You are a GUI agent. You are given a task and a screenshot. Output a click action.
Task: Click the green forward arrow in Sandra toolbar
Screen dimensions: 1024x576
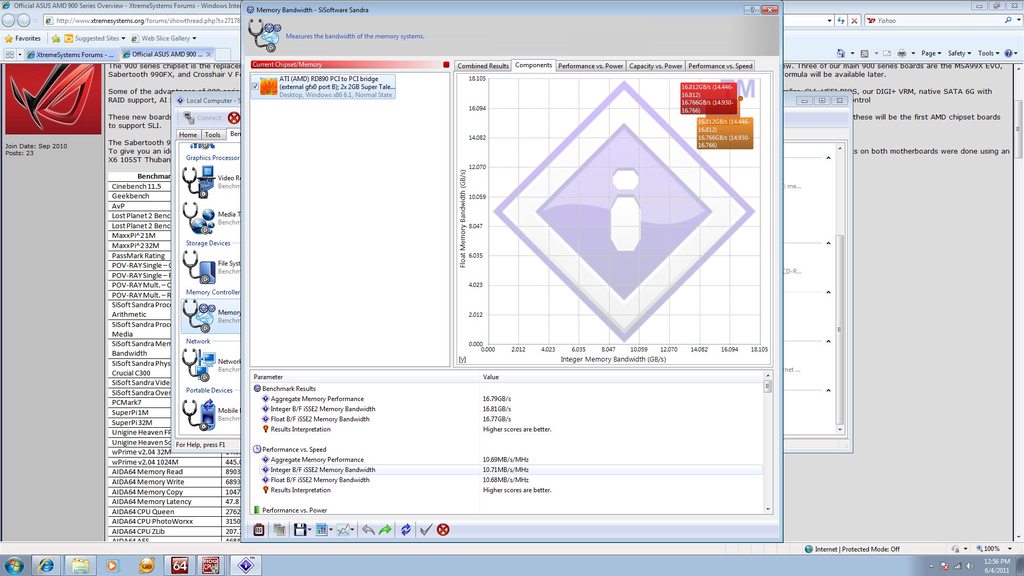click(385, 530)
